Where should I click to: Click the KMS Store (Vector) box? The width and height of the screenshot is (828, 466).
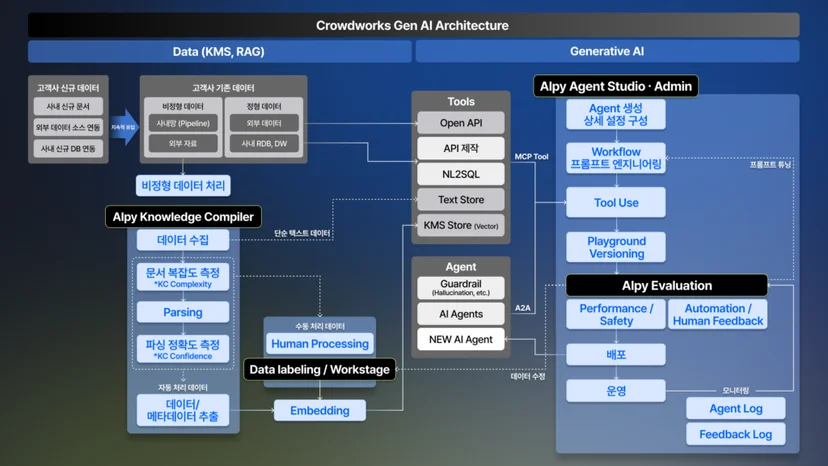pos(461,225)
